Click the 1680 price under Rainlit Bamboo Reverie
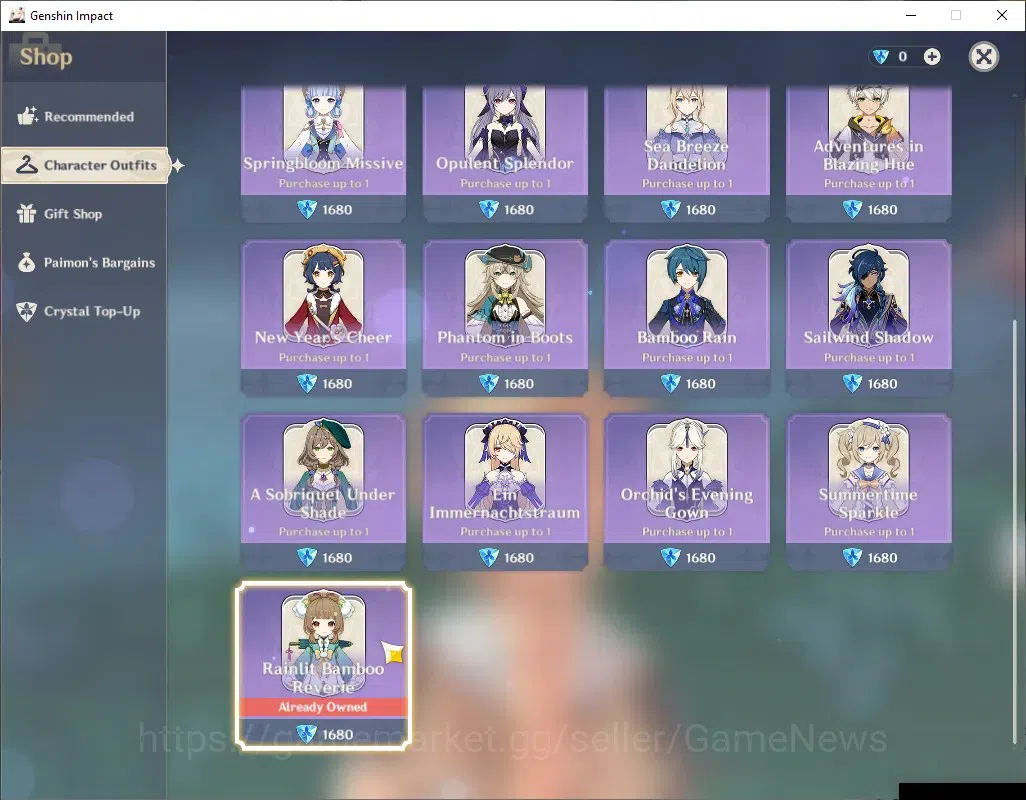The width and height of the screenshot is (1026, 800). (x=337, y=734)
